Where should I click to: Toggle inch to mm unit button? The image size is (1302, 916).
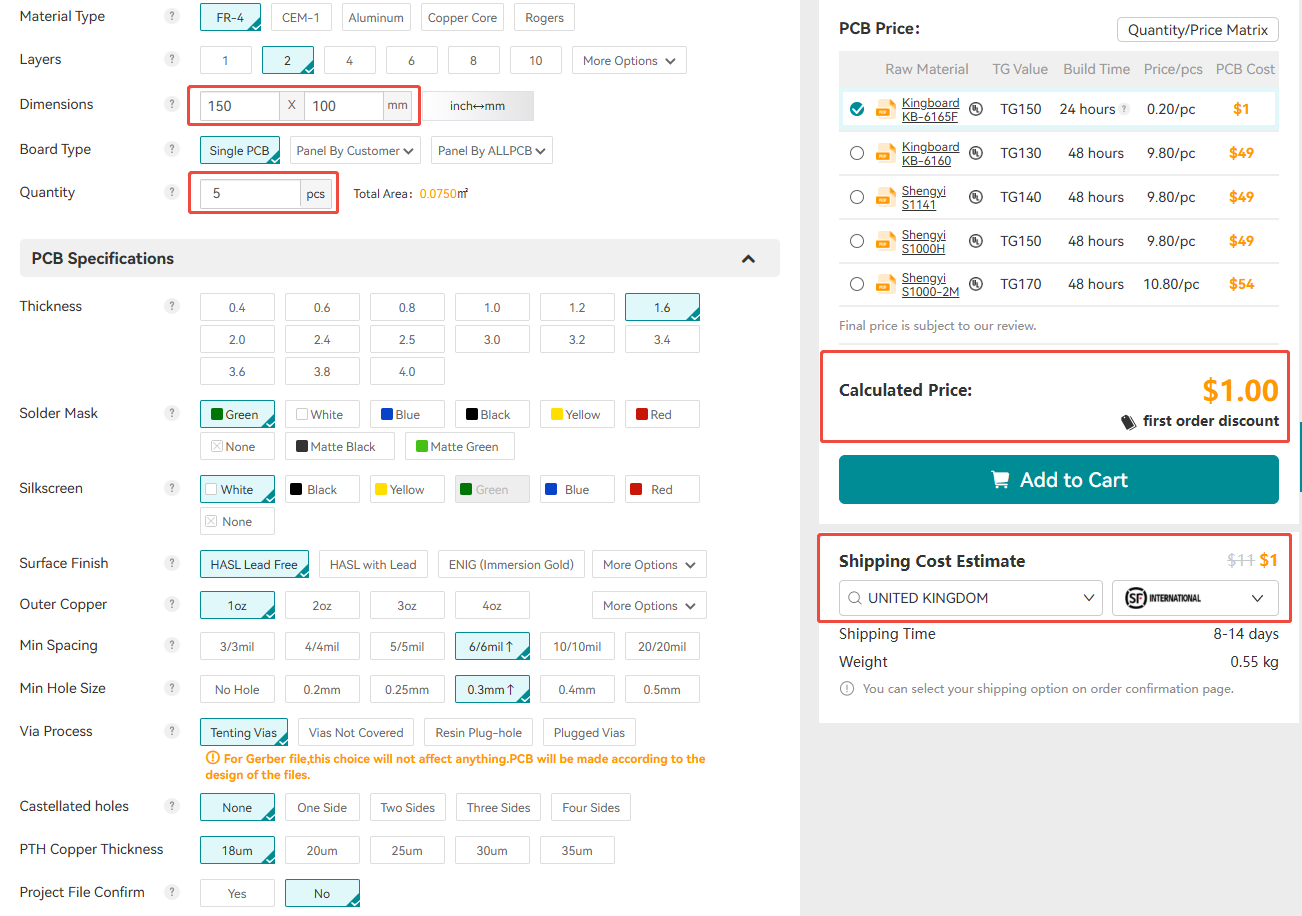point(477,105)
